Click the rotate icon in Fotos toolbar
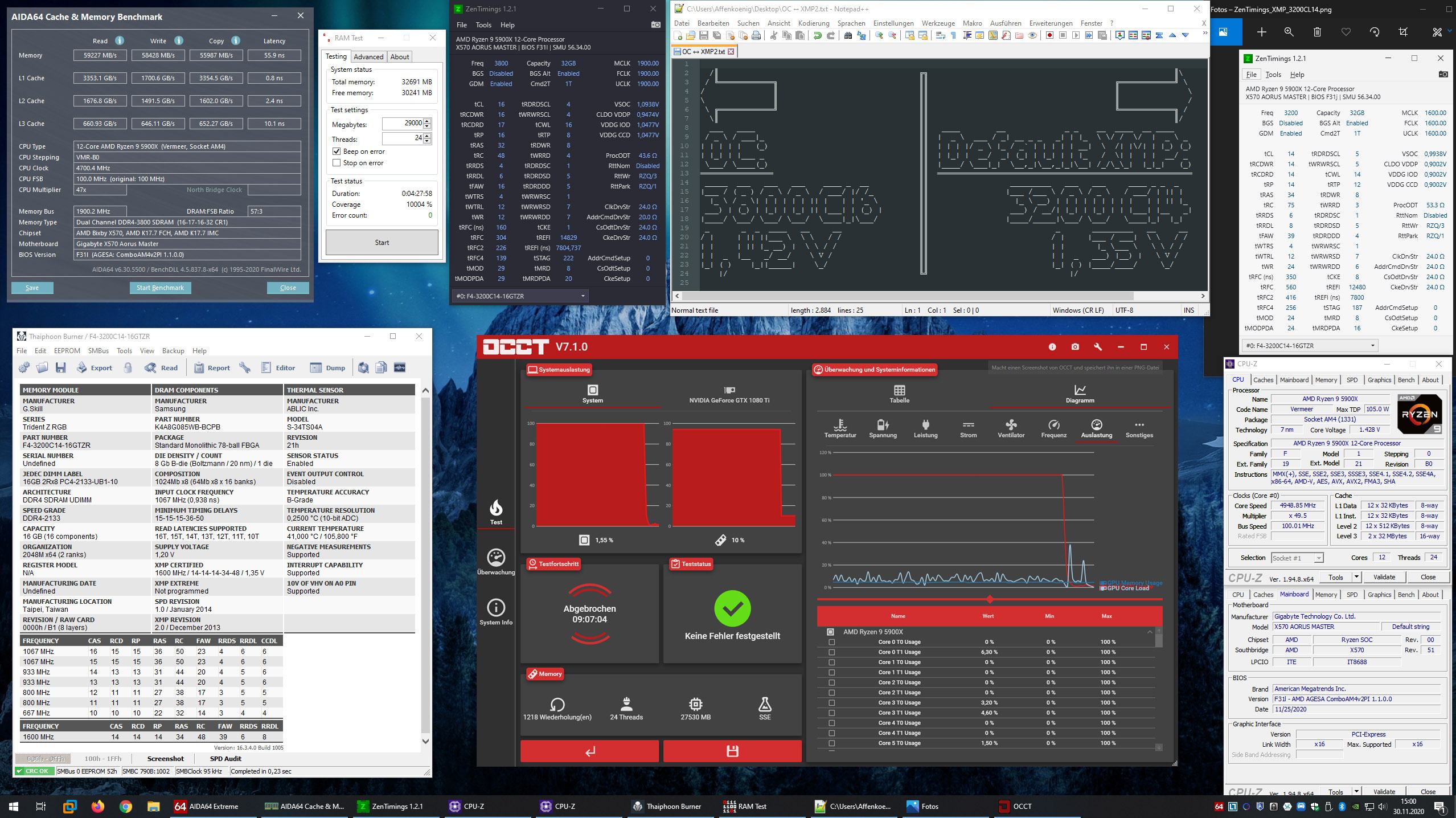This screenshot has width=1456, height=818. (x=1375, y=32)
